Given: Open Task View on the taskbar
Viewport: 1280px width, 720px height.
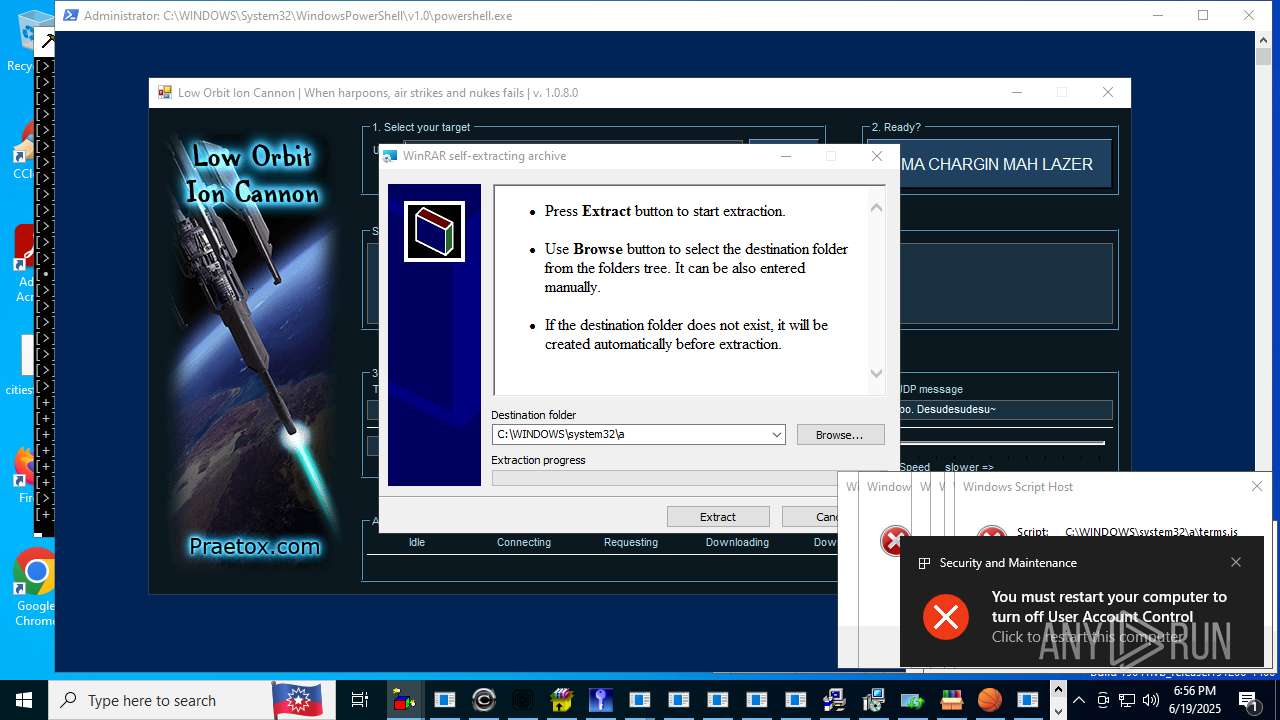Looking at the screenshot, I should click(x=360, y=700).
